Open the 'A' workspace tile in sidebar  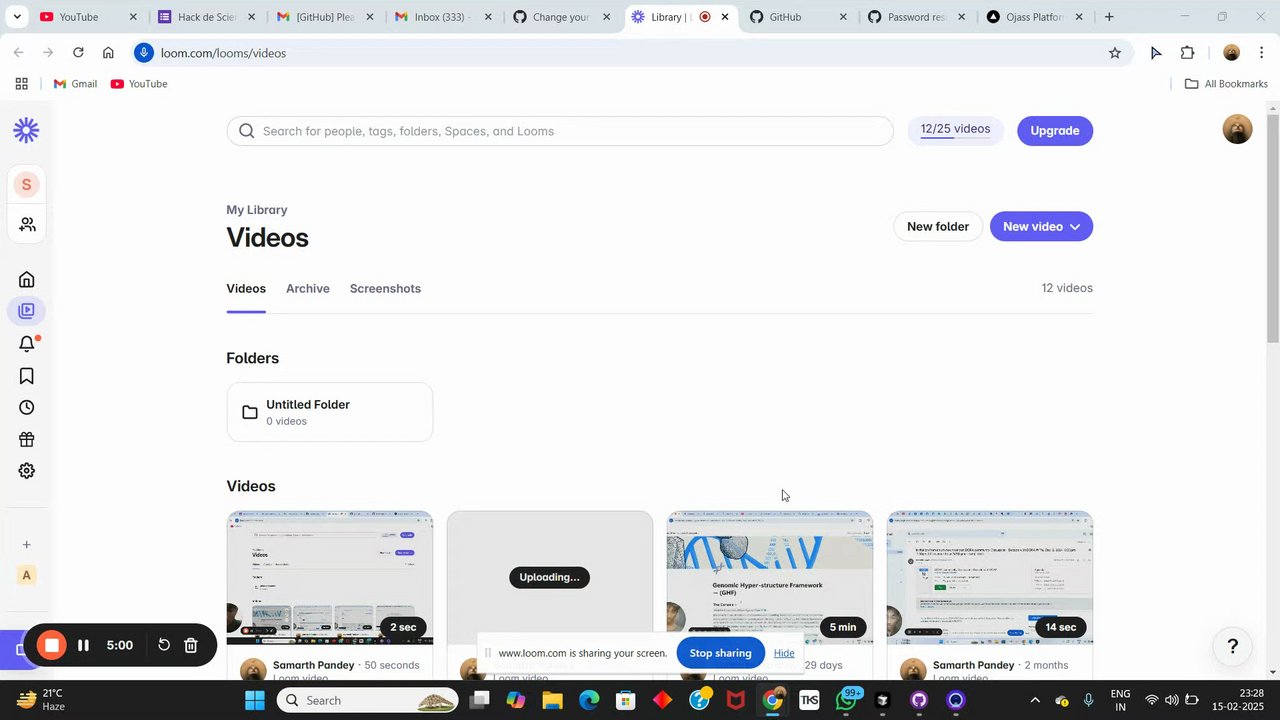[x=27, y=575]
